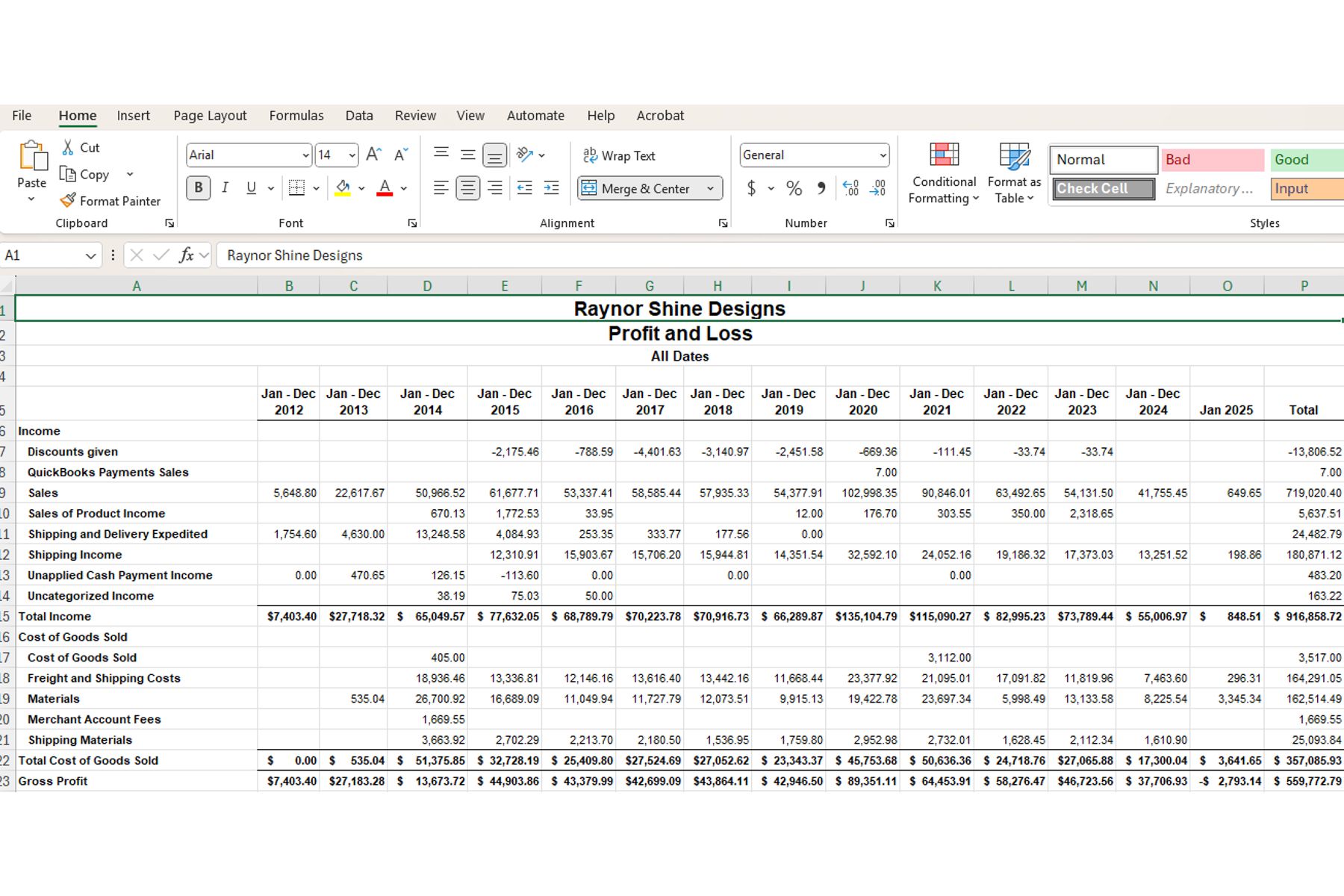Apply the Normal cell style
The height and width of the screenshot is (896, 1344).
point(1104,160)
